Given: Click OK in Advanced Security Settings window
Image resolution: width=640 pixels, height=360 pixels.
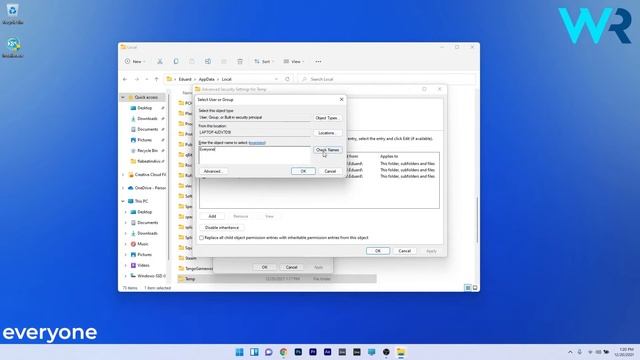Looking at the screenshot, I should [378, 251].
